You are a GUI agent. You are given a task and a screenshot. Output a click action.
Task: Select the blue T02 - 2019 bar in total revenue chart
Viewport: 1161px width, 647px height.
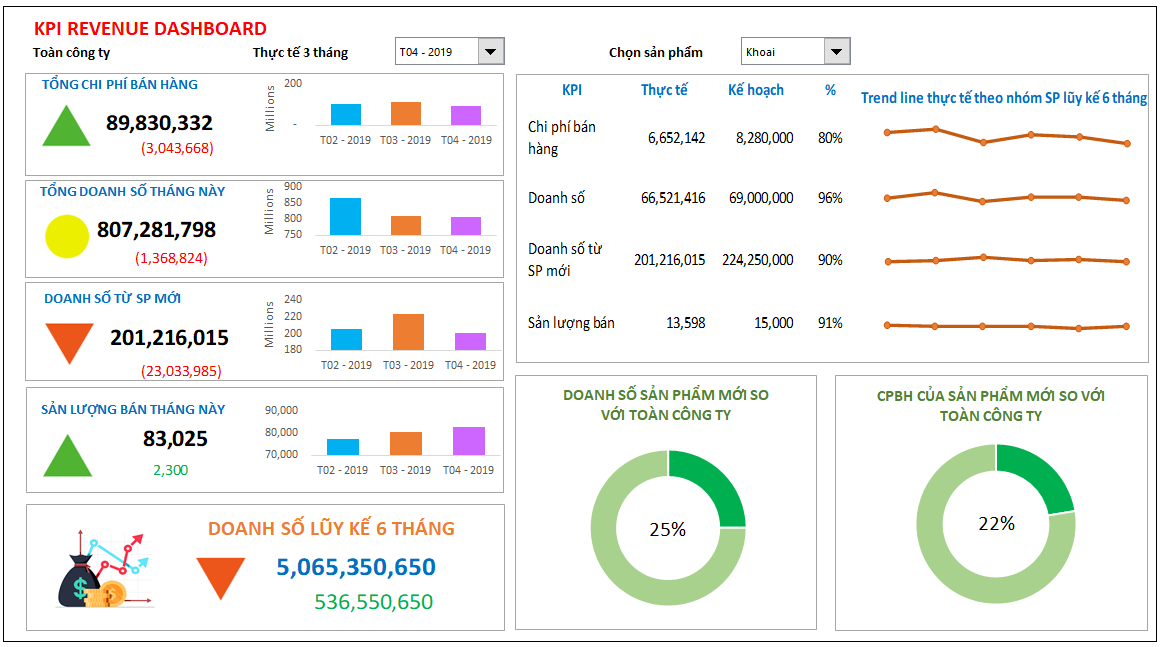pos(345,216)
